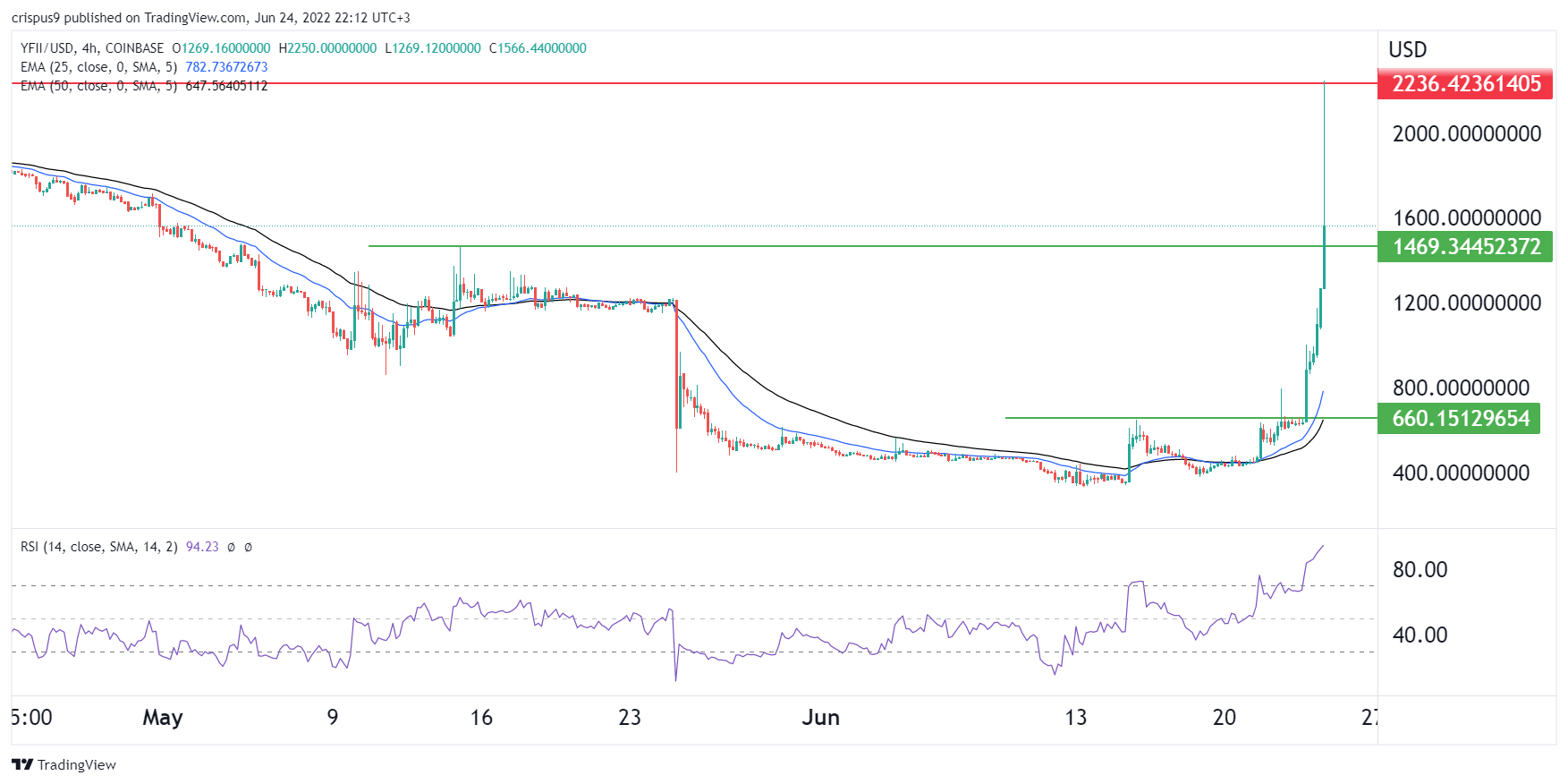The height and width of the screenshot is (784, 1568).
Task: Click the low price L1269.12000000
Action: click(x=433, y=48)
